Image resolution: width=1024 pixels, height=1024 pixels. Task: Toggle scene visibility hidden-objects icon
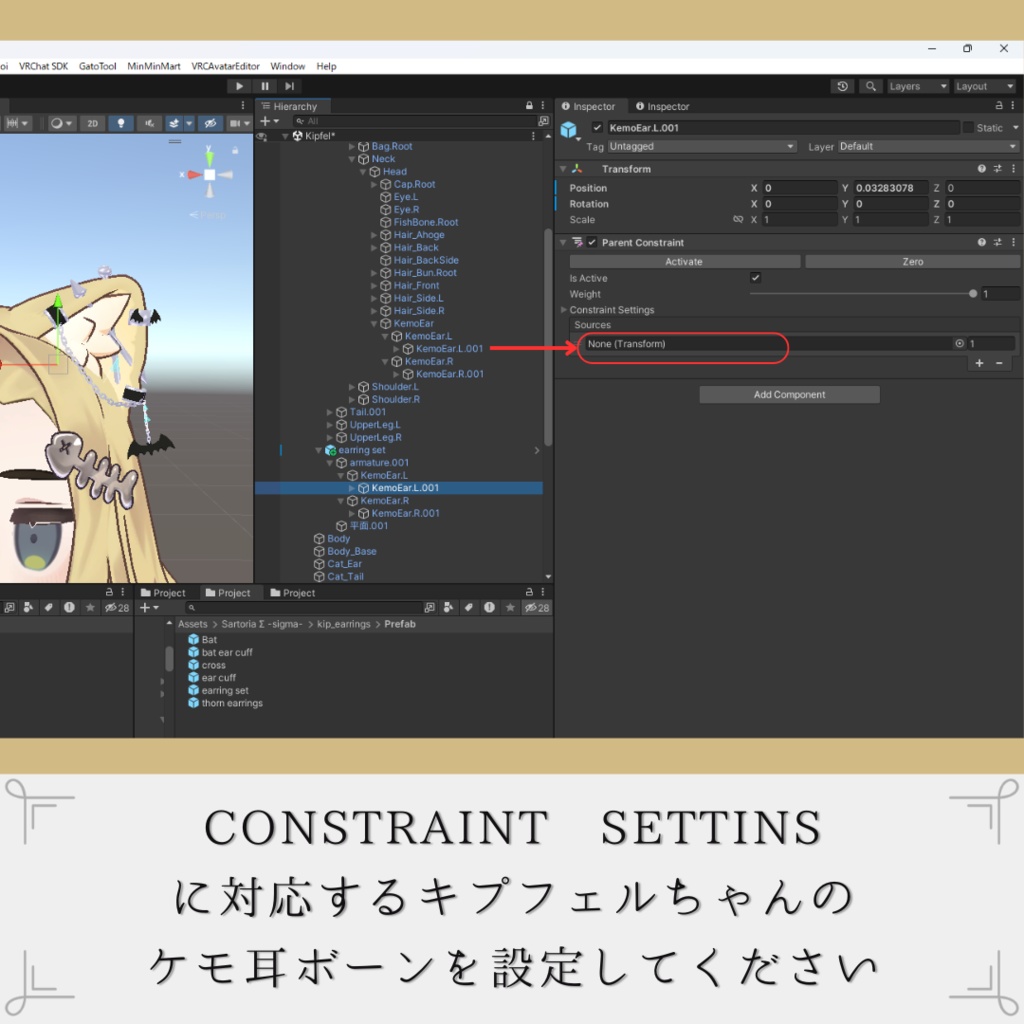tap(210, 123)
